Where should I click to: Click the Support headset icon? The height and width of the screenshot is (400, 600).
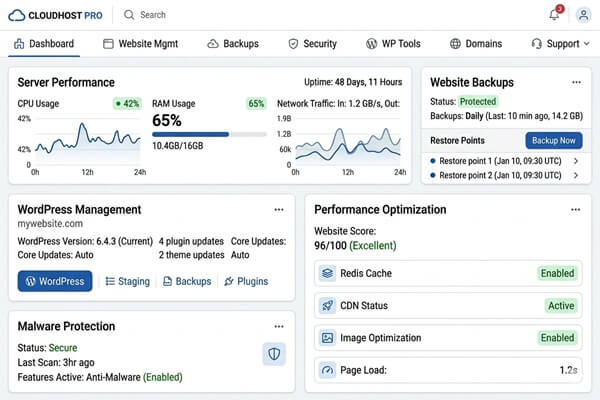tap(536, 44)
